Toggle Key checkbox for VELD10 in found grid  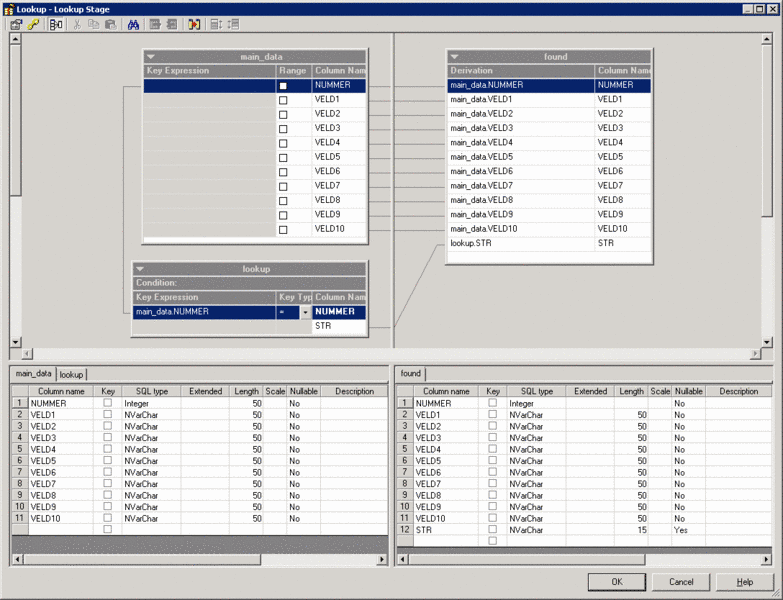click(x=492, y=518)
